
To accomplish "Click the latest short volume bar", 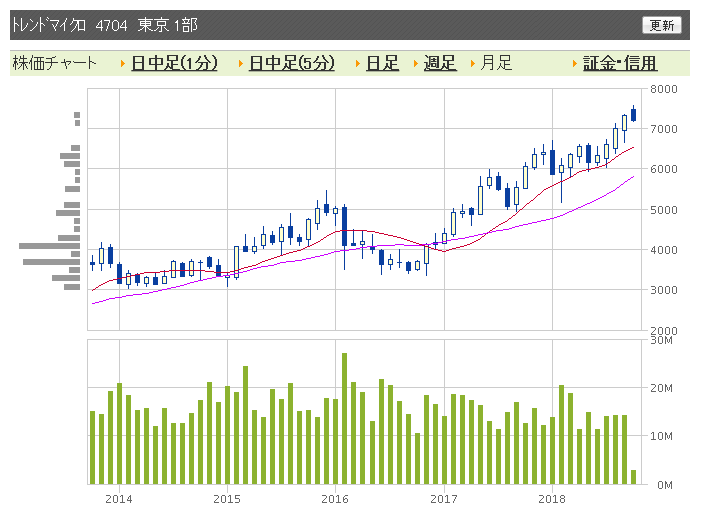I will [633, 477].
